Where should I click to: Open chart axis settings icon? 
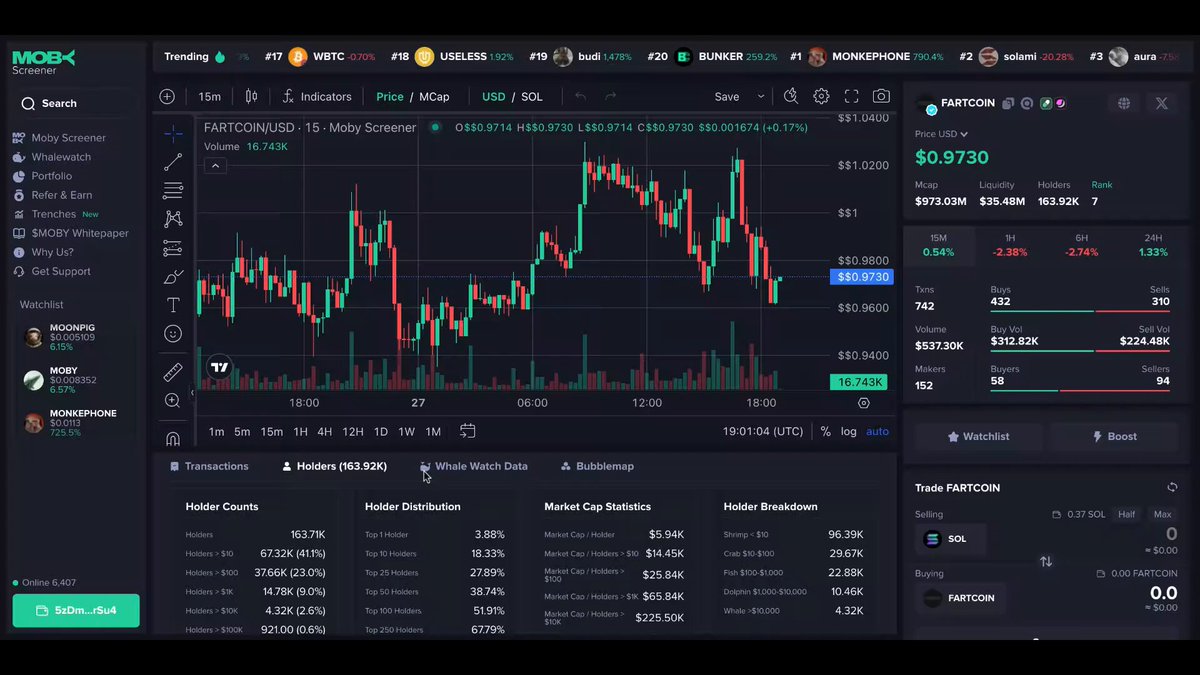(864, 403)
